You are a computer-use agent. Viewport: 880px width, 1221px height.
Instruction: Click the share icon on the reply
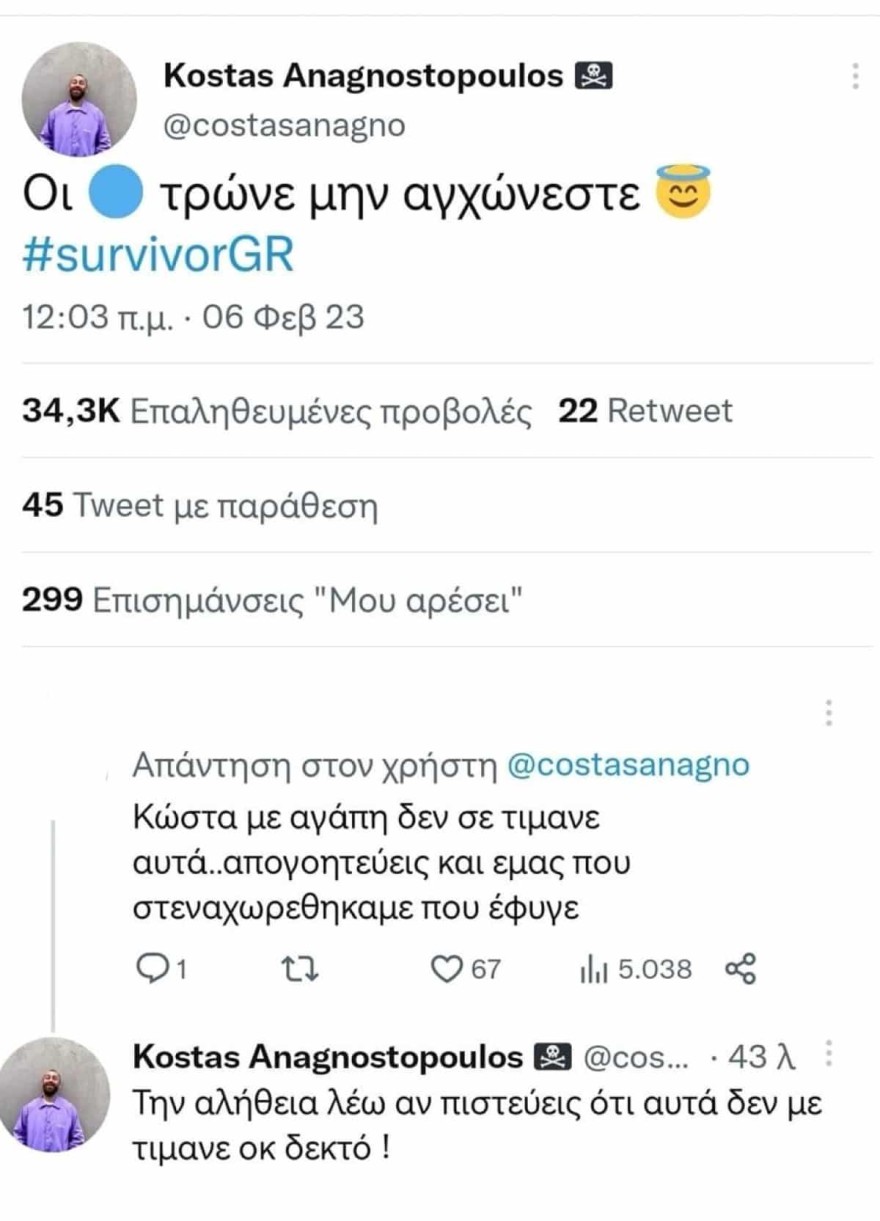coord(740,968)
